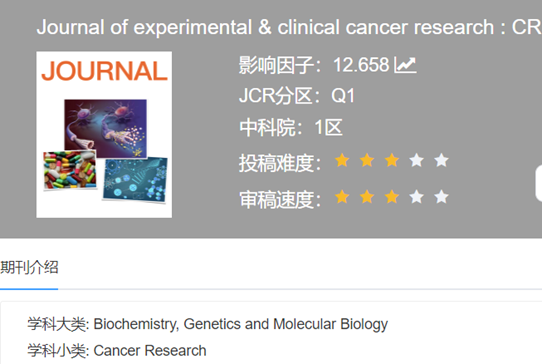542x364 pixels.
Task: Click the impact factor value 12.658
Action: tap(361, 65)
